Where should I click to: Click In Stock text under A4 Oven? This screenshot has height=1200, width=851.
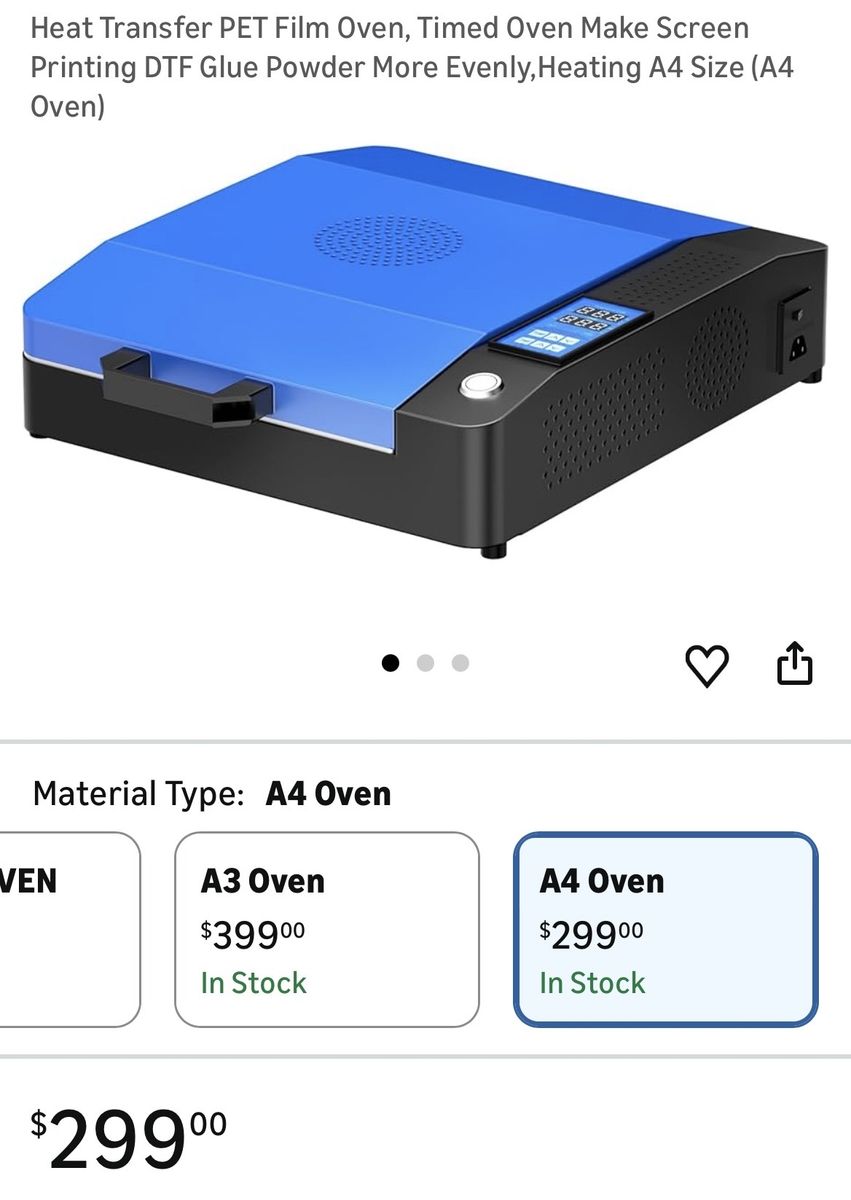(x=593, y=983)
